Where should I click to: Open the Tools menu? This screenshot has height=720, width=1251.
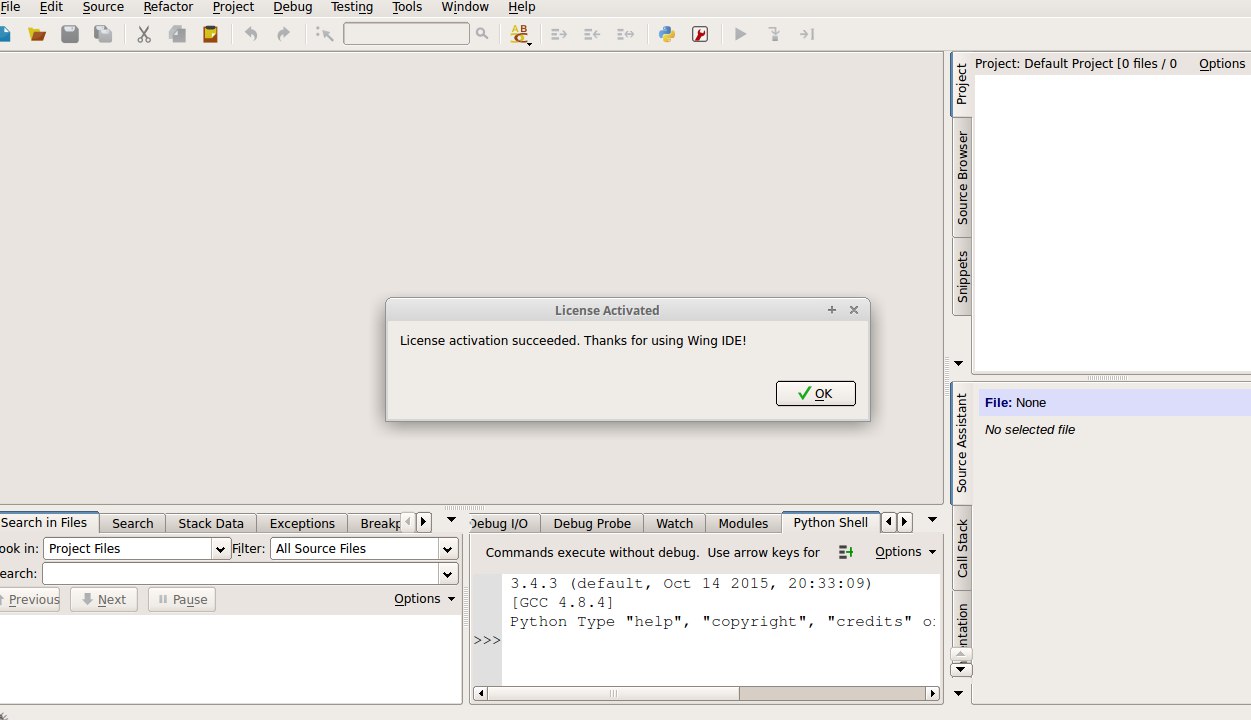[407, 7]
